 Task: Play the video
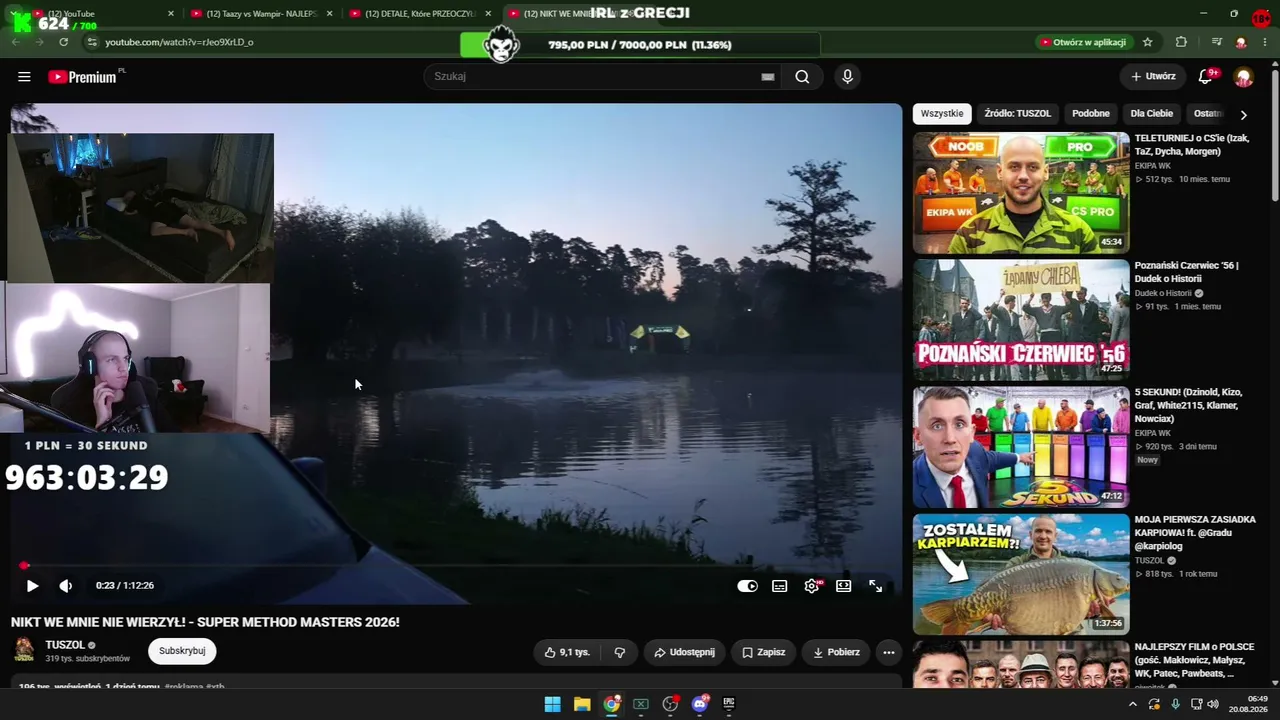[32, 586]
